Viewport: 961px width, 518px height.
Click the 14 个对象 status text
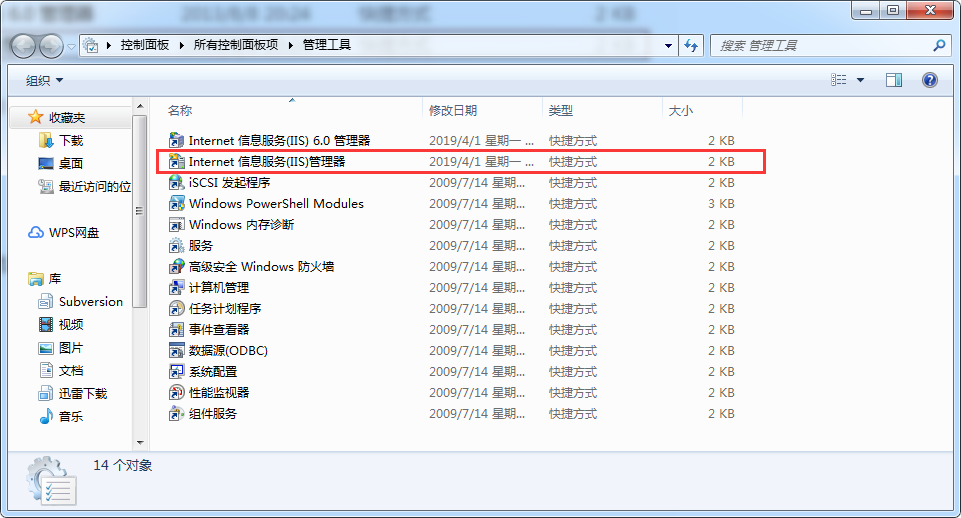pos(123,465)
